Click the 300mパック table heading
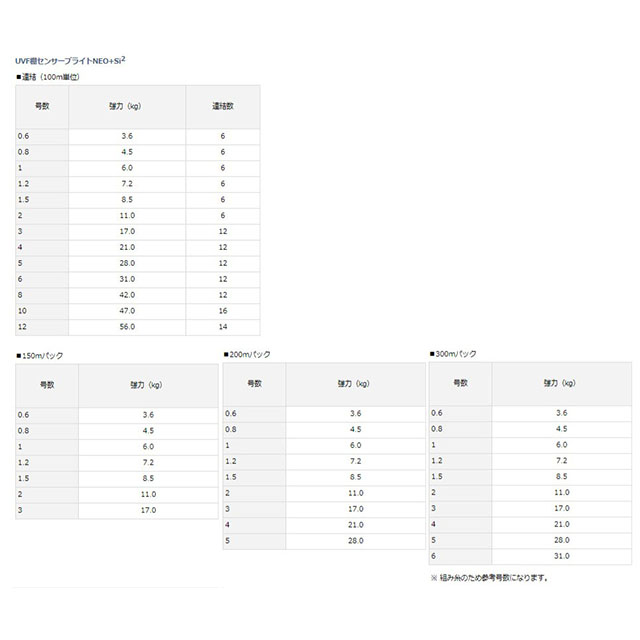Screen dimensions: 640x640 [453, 354]
